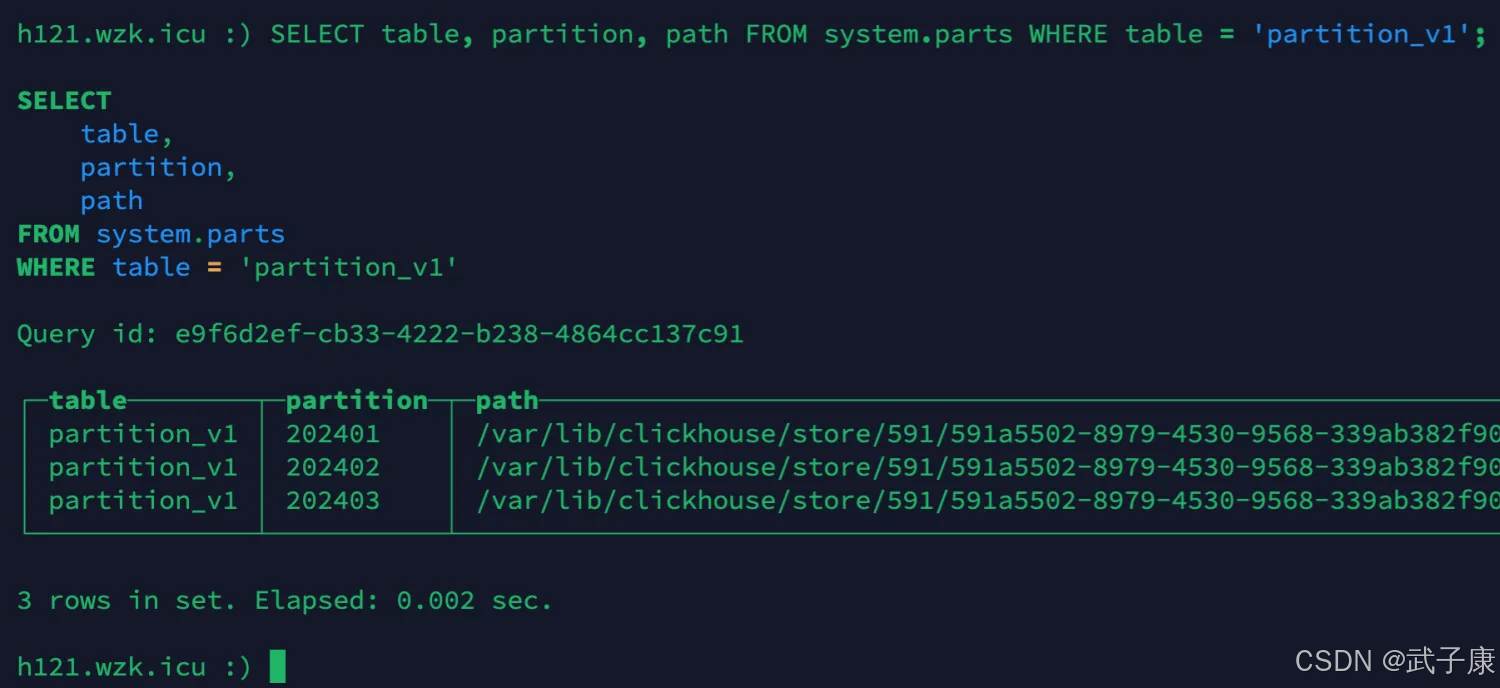Select partition cell 202402

tap(333, 467)
